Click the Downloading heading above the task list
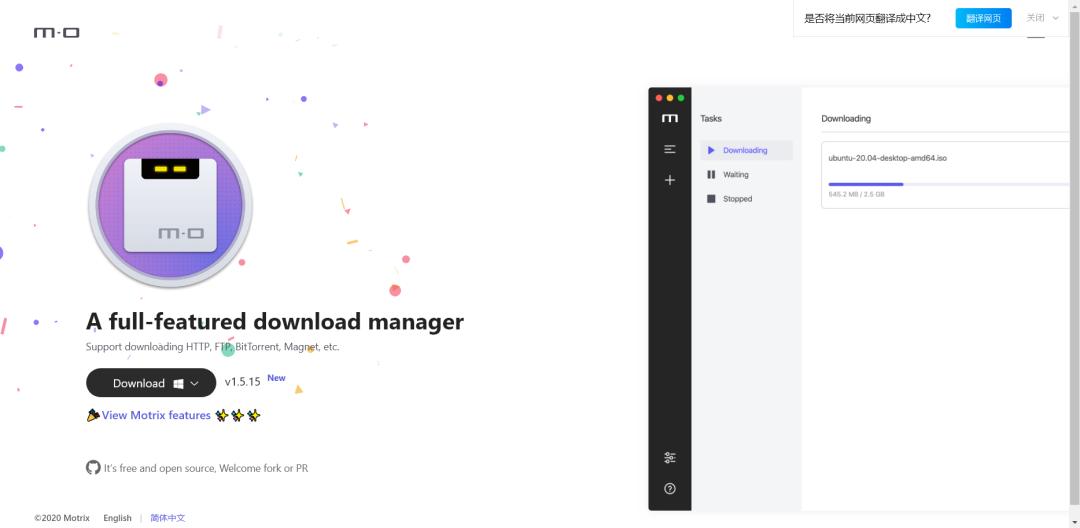Screen dimensions: 1080x528 (846, 118)
